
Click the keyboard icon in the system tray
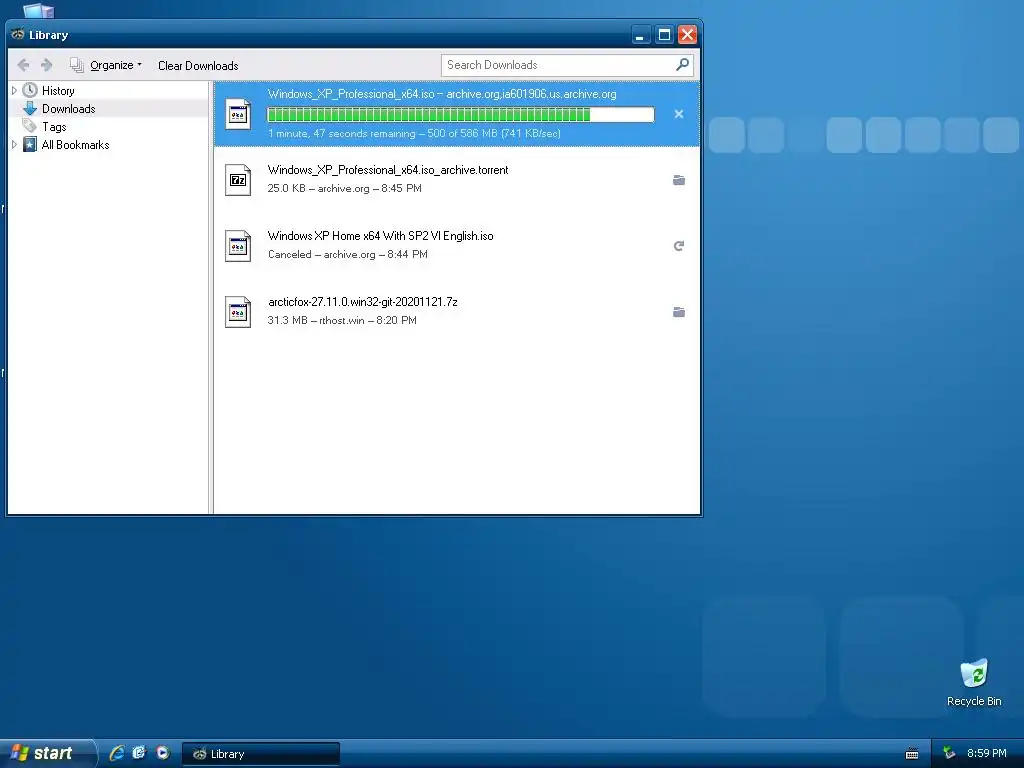(912, 754)
